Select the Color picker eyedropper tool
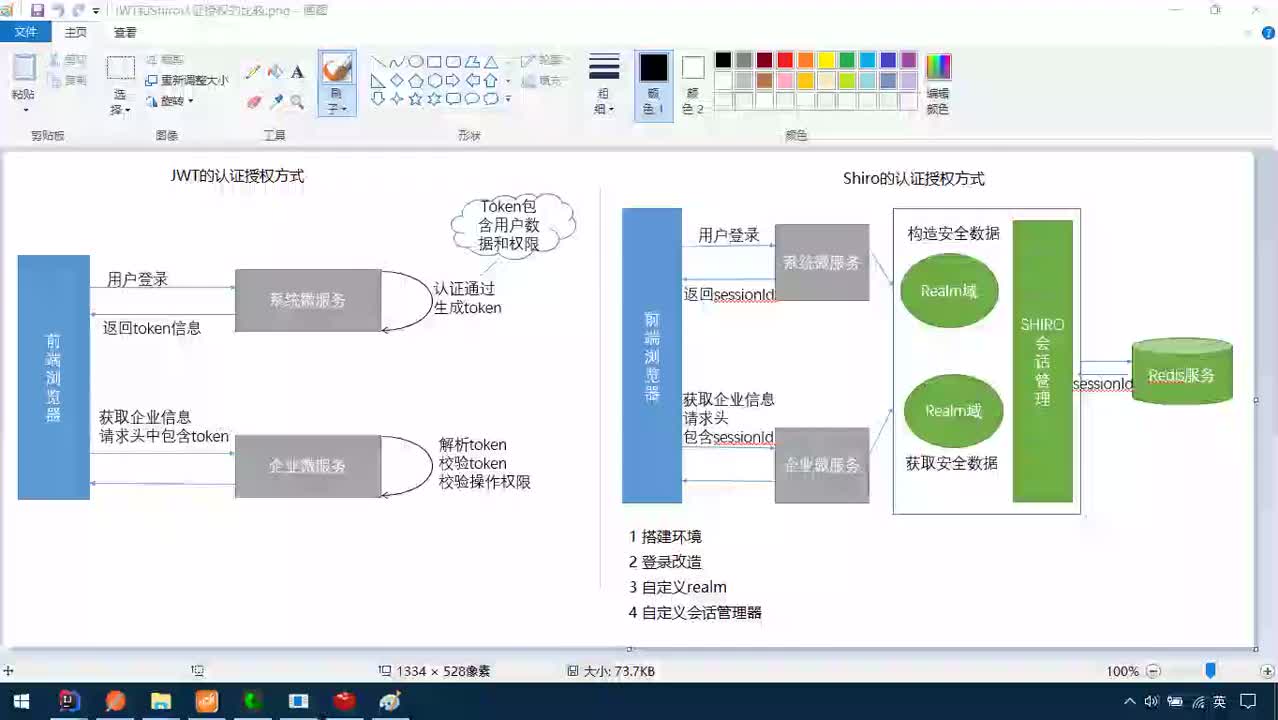The image size is (1278, 720). 275,101
